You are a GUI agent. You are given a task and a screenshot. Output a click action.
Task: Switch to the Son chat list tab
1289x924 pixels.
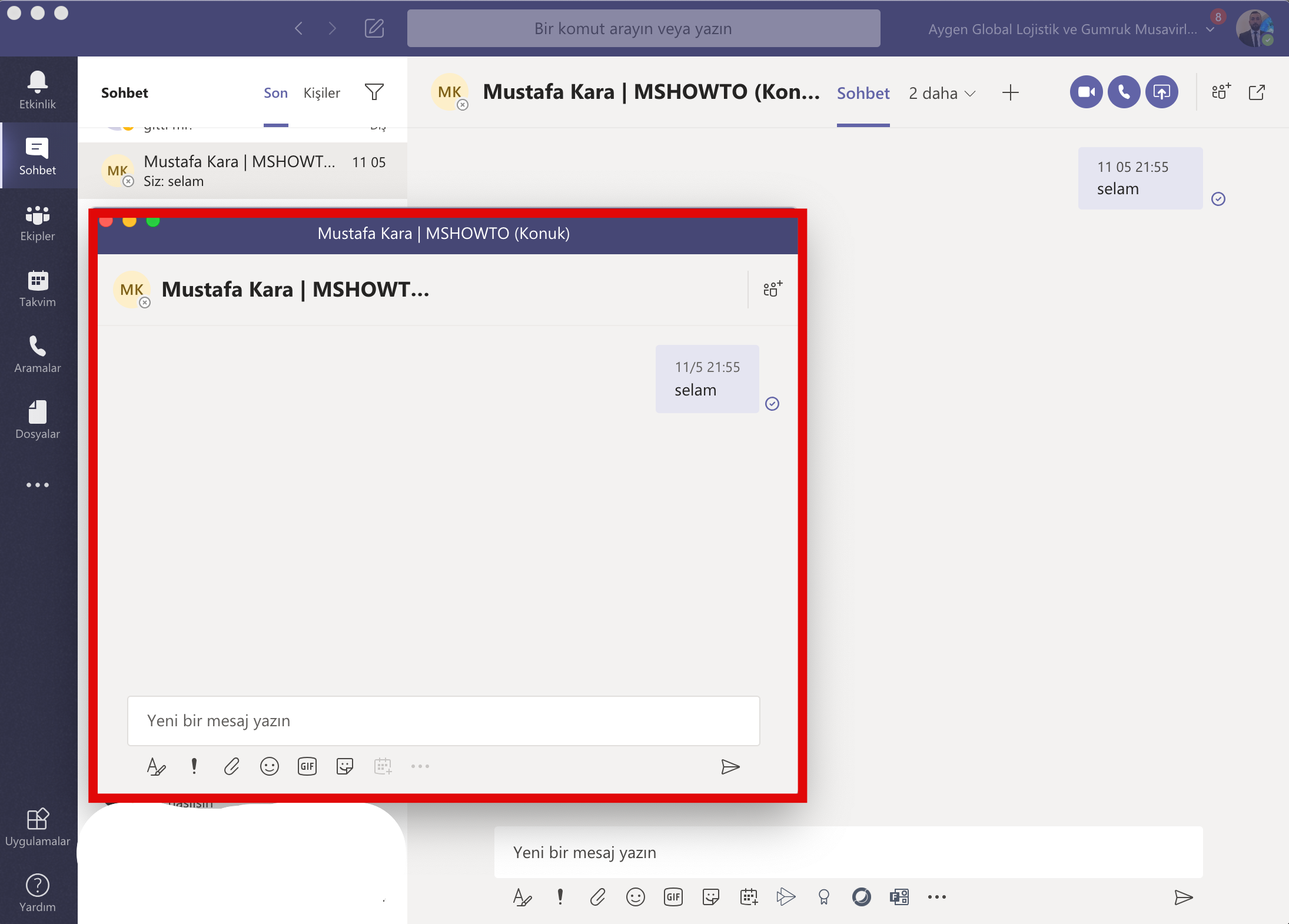(275, 93)
